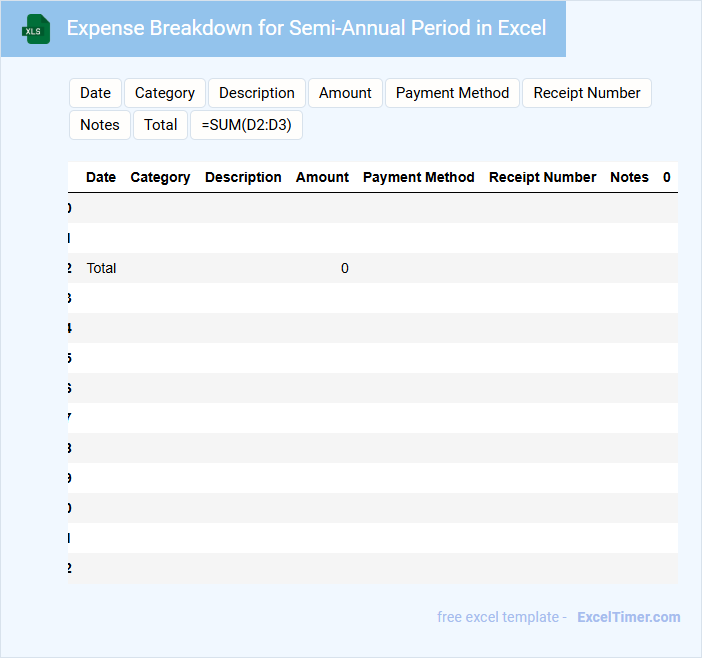The height and width of the screenshot is (658, 702).
Task: Click the Notes column header
Action: (x=629, y=177)
